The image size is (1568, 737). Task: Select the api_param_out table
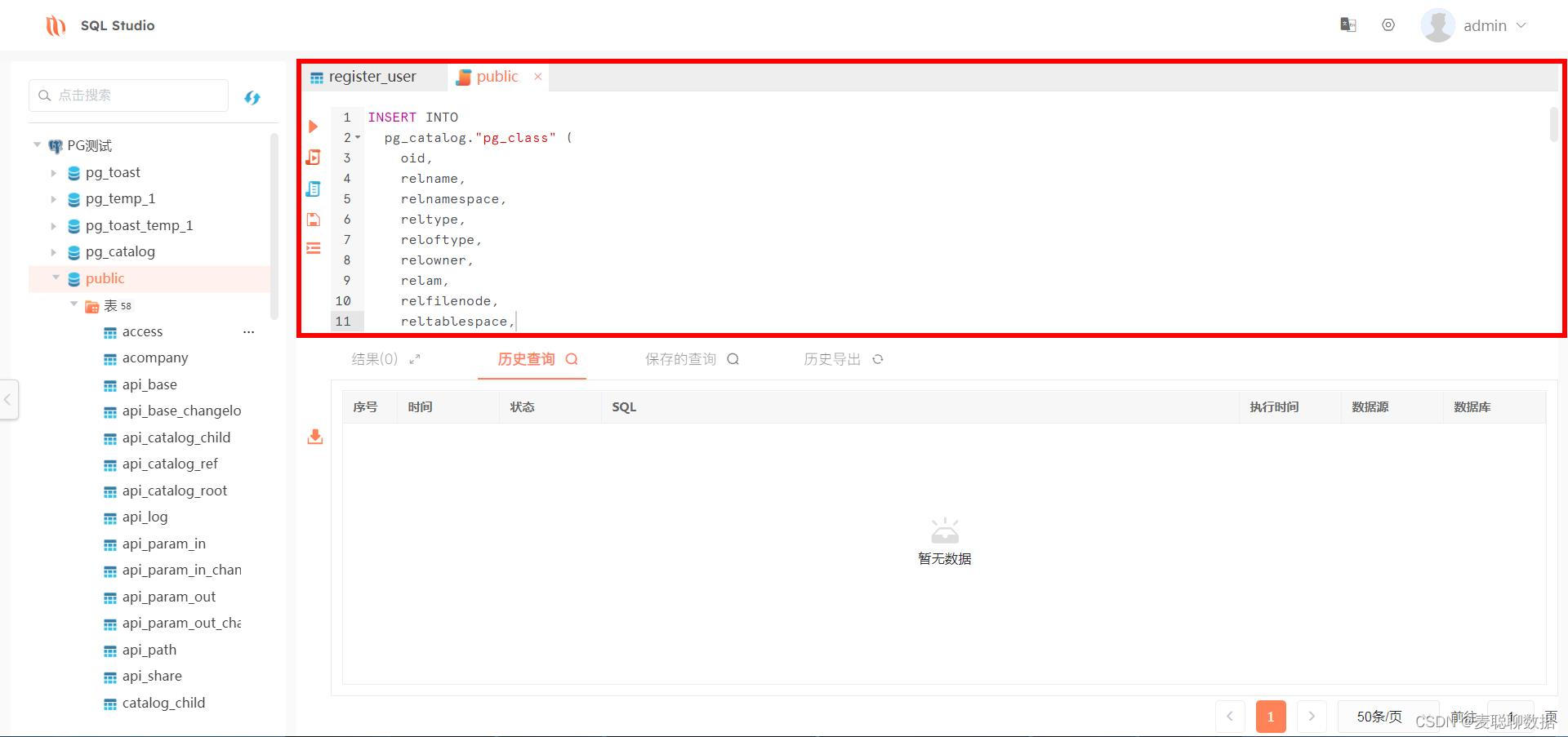click(169, 597)
